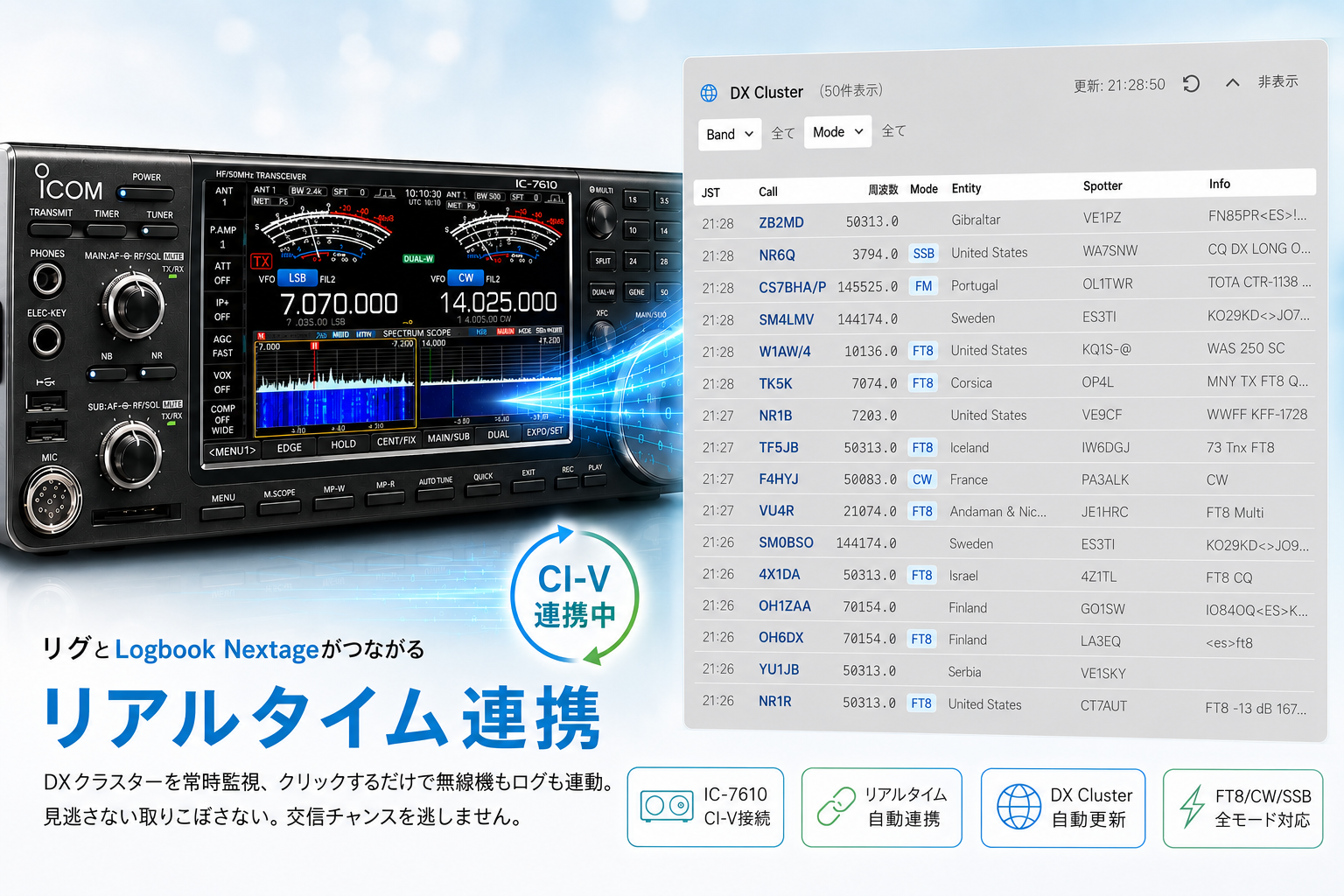Tap CW mode indicator on radio display
The image size is (1344, 896).
click(x=465, y=277)
